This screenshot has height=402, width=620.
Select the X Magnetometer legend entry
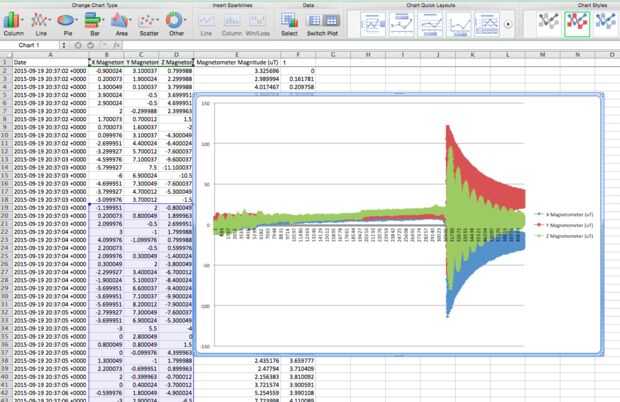click(565, 214)
